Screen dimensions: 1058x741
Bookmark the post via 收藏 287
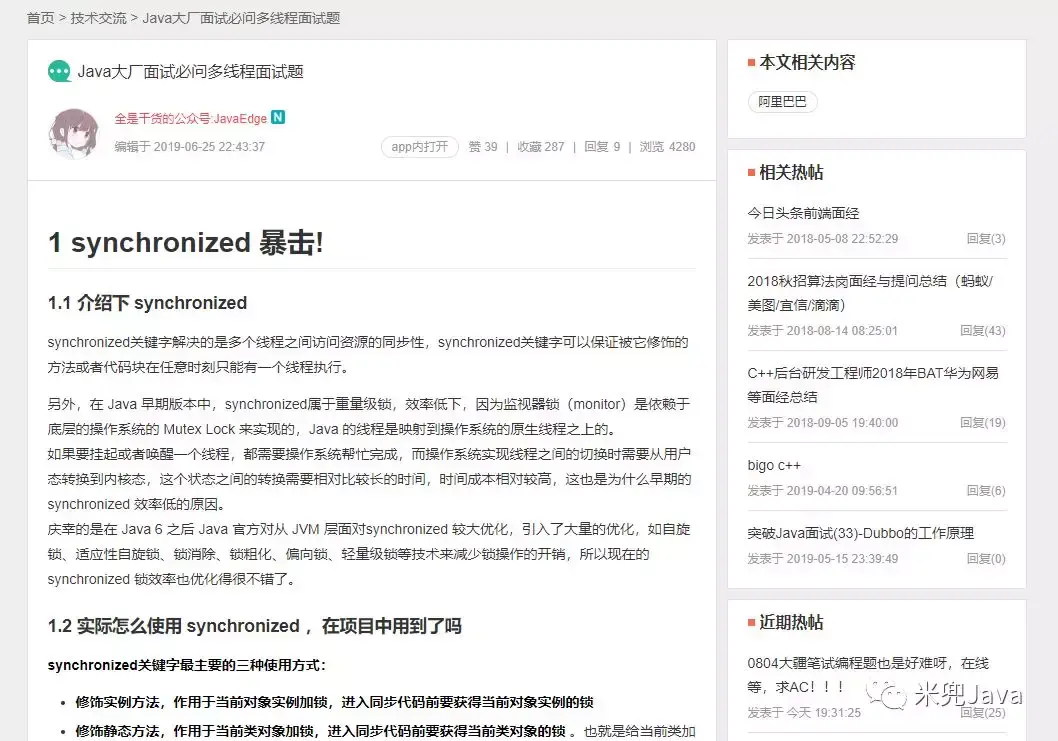click(540, 146)
